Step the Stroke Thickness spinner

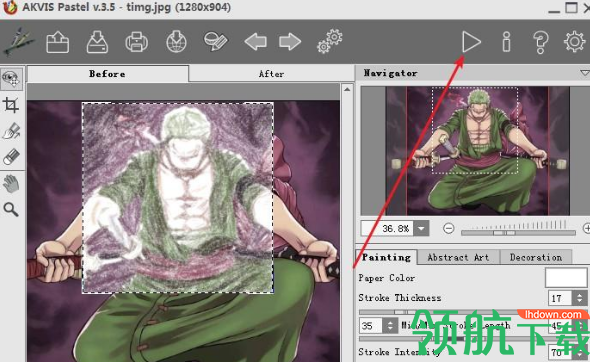coord(579,298)
